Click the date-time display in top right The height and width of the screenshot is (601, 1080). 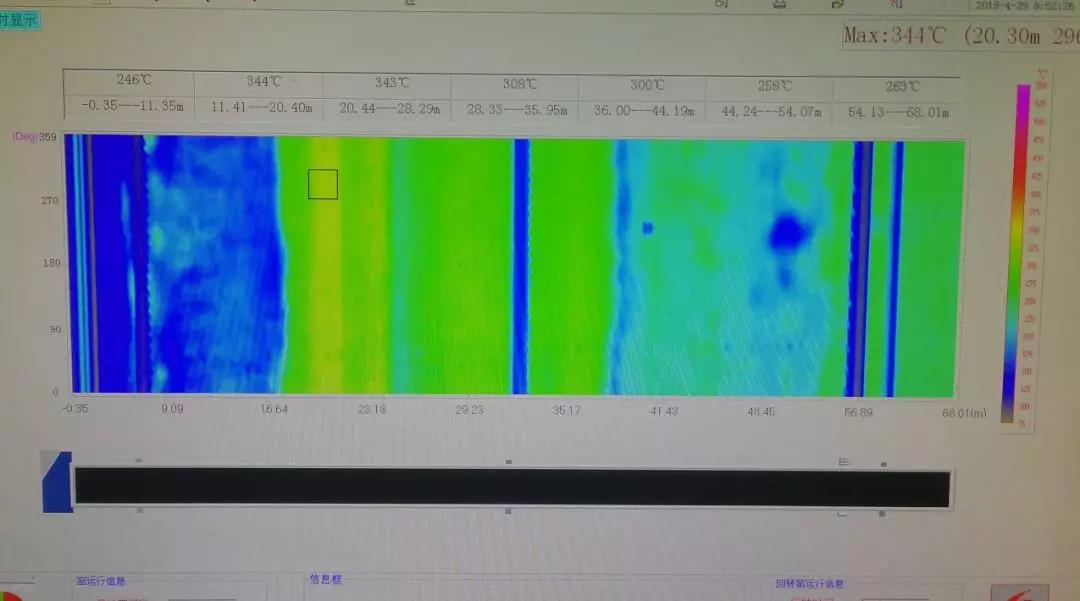pos(1024,5)
